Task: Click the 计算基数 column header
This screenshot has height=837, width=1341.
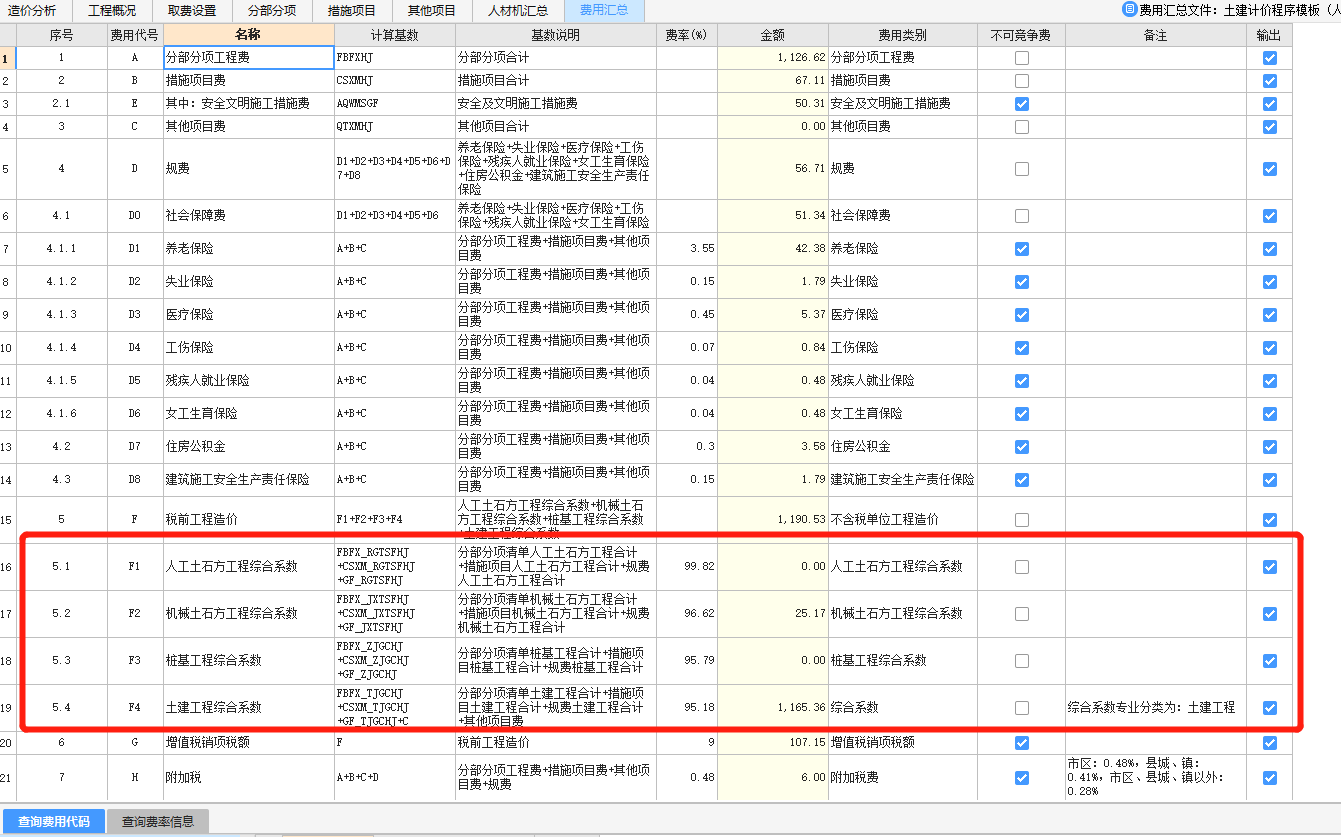Action: [x=394, y=35]
